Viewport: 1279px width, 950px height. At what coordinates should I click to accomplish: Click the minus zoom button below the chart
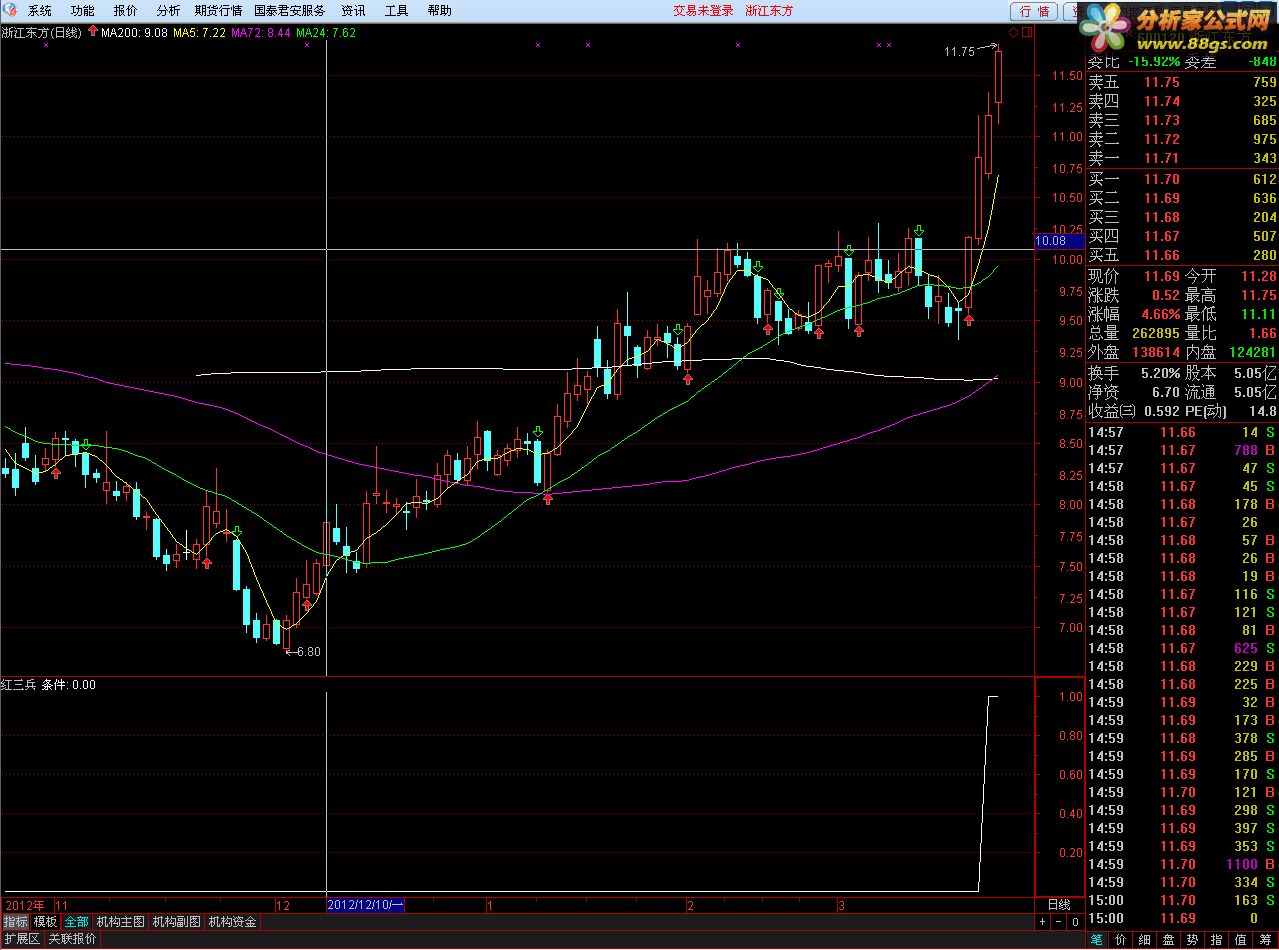click(x=1058, y=921)
